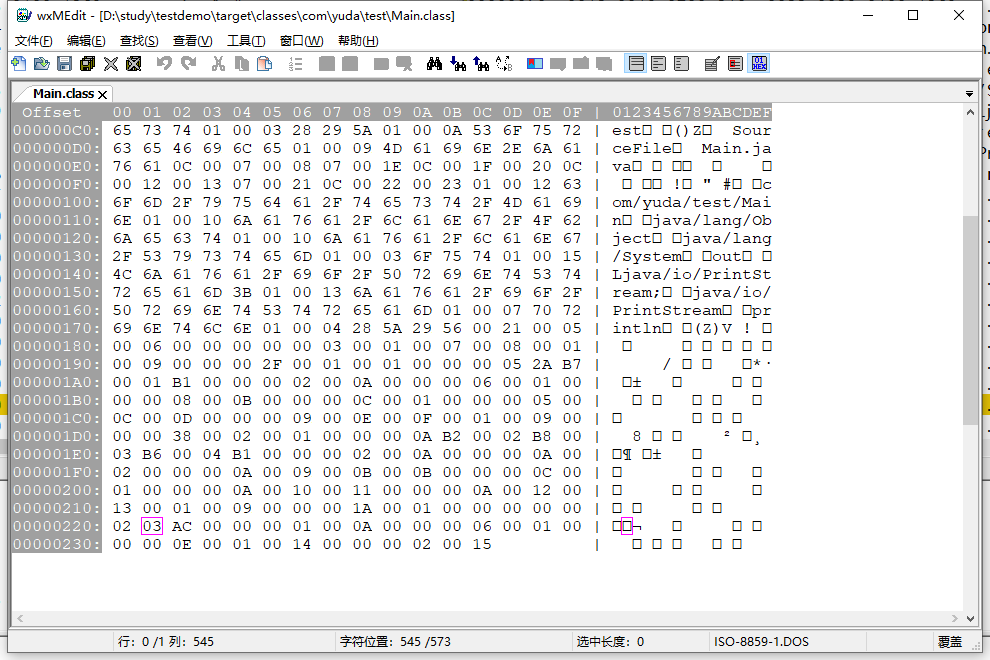This screenshot has height=660, width=990.
Task: Click the Open File folder icon
Action: click(x=42, y=64)
